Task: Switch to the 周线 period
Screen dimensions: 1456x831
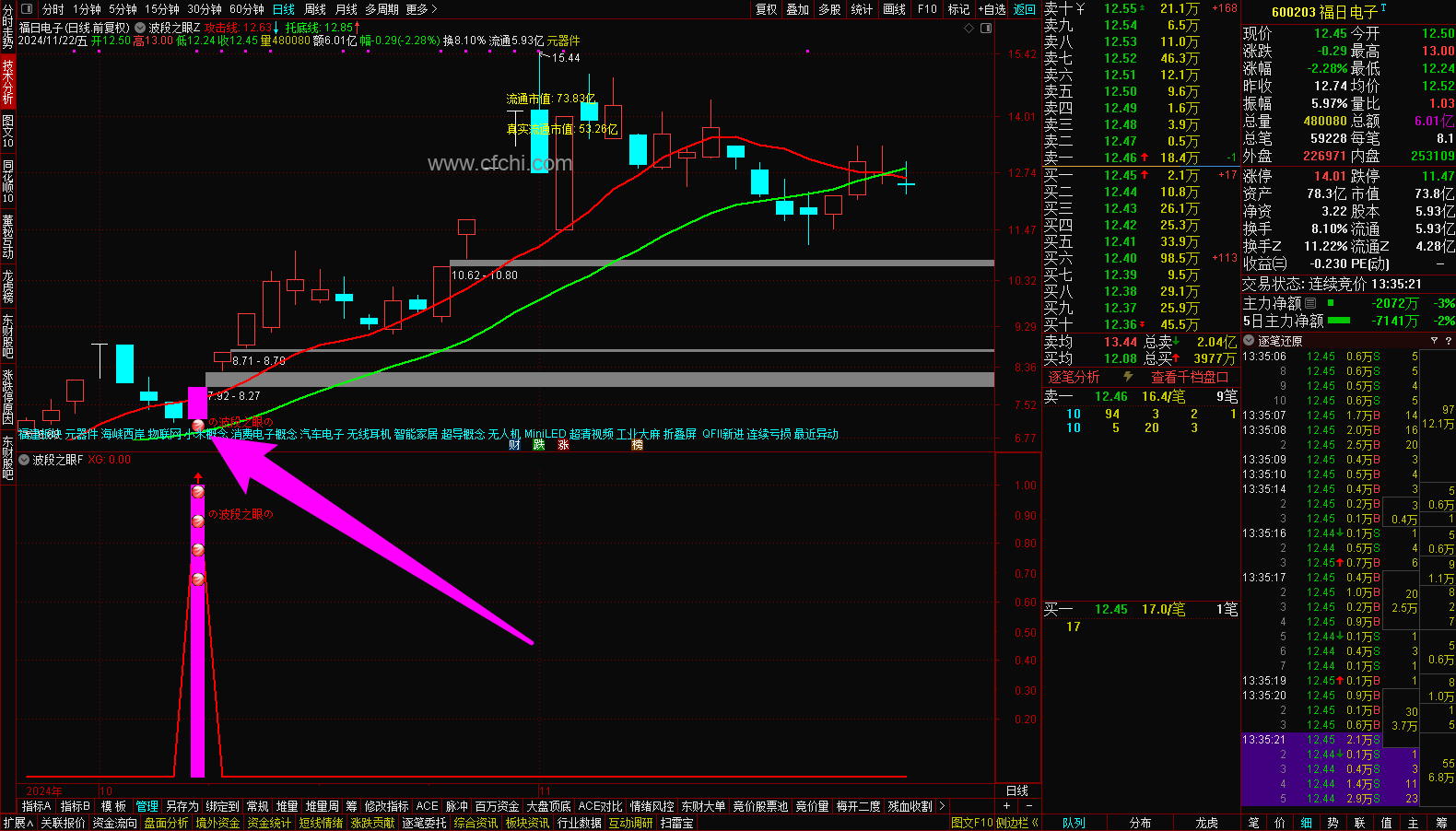Action: point(315,9)
